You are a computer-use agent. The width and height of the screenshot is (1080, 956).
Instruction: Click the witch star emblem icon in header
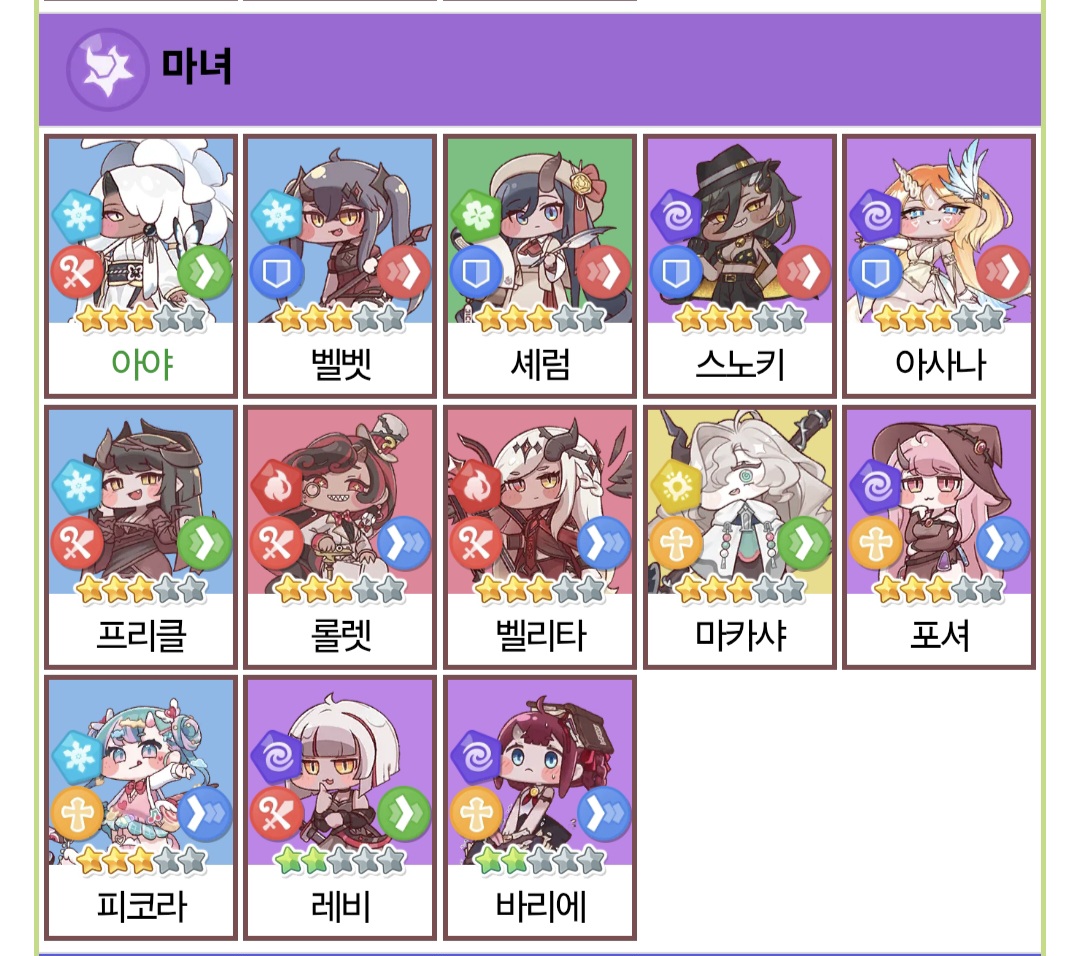107,70
